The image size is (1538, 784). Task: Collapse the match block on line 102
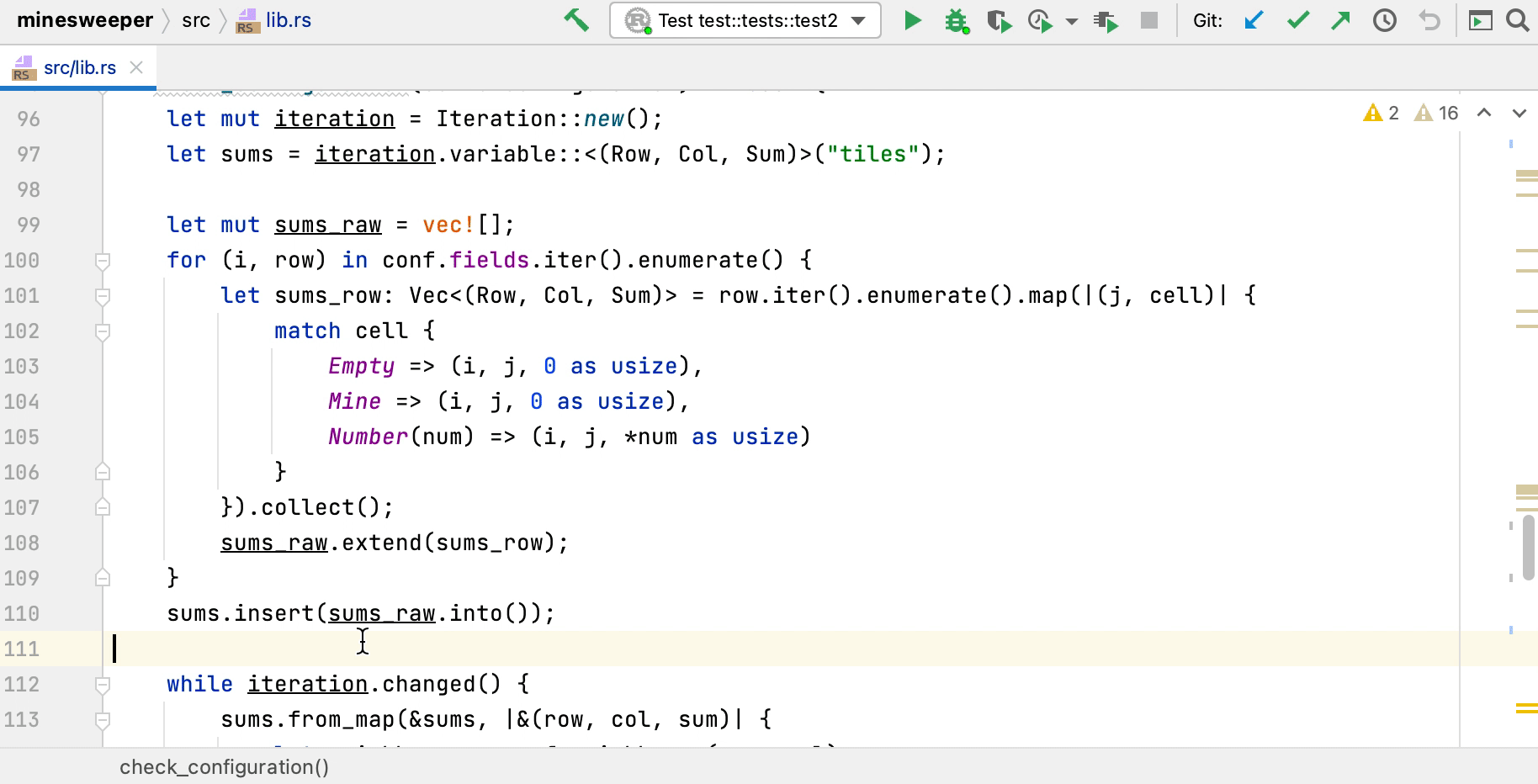point(103,331)
